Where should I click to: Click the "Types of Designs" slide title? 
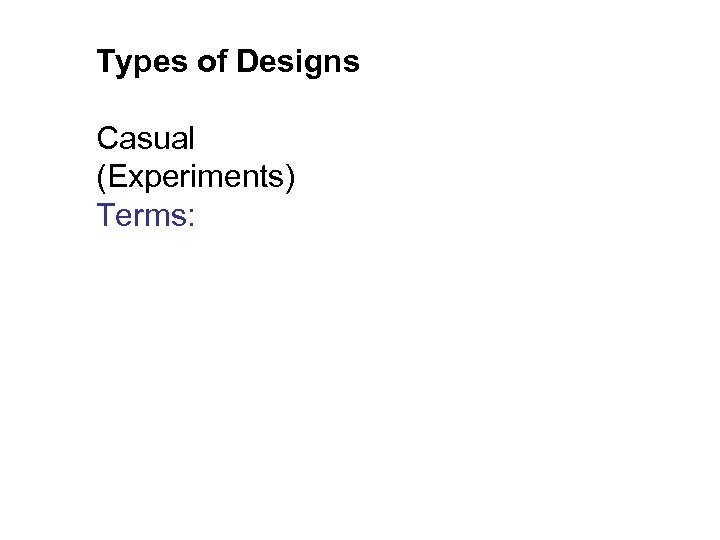tap(228, 64)
